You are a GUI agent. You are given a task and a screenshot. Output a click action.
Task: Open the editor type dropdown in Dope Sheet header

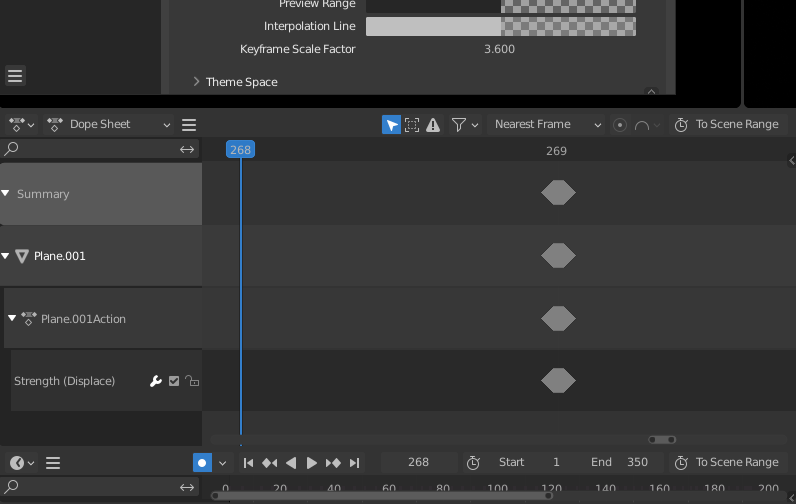point(21,124)
